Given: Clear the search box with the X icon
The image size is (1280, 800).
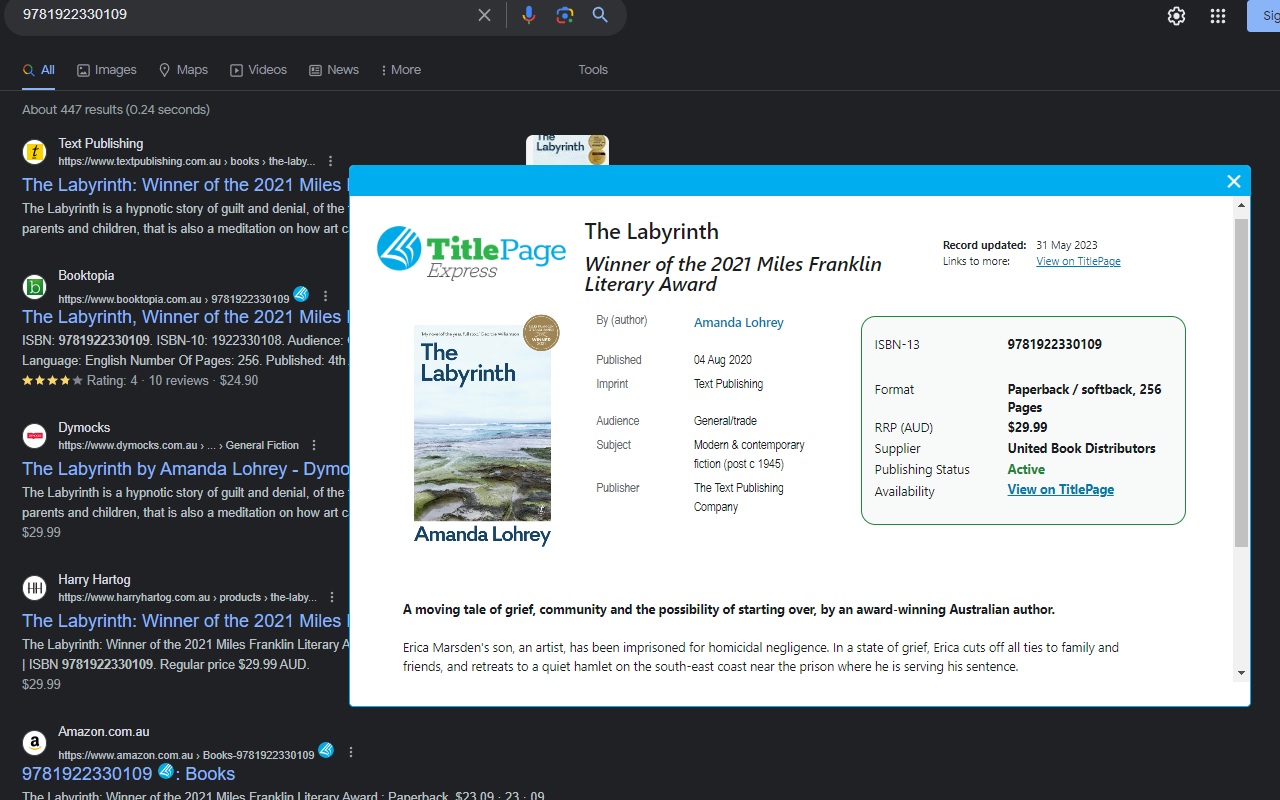Looking at the screenshot, I should [x=484, y=15].
